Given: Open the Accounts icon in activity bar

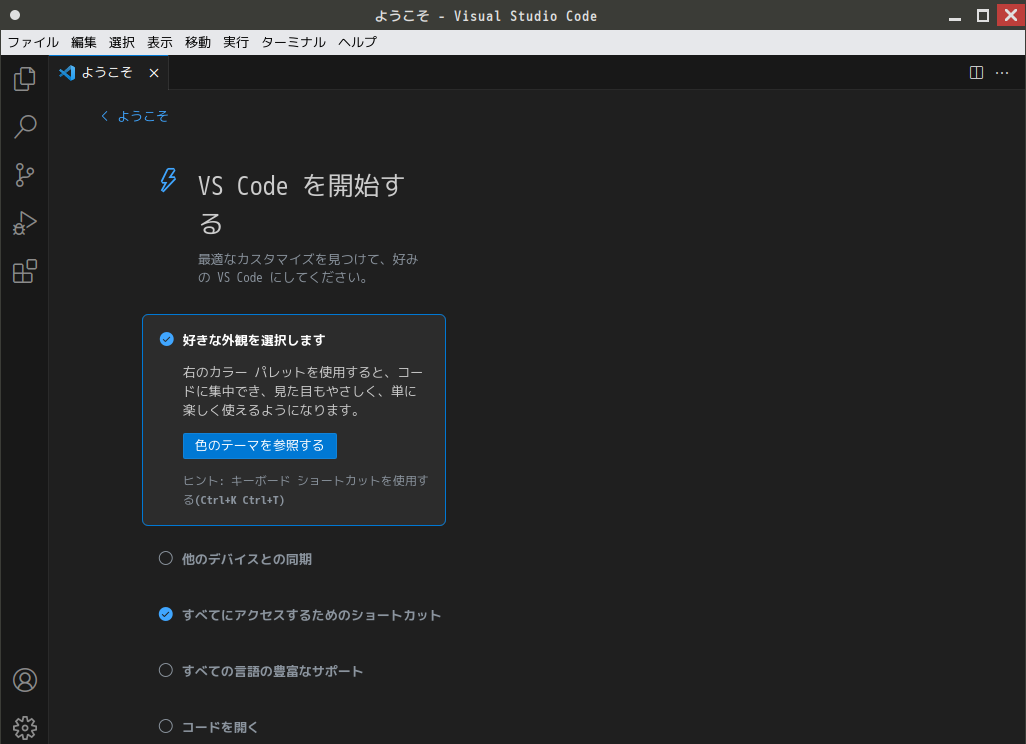Looking at the screenshot, I should point(25,680).
